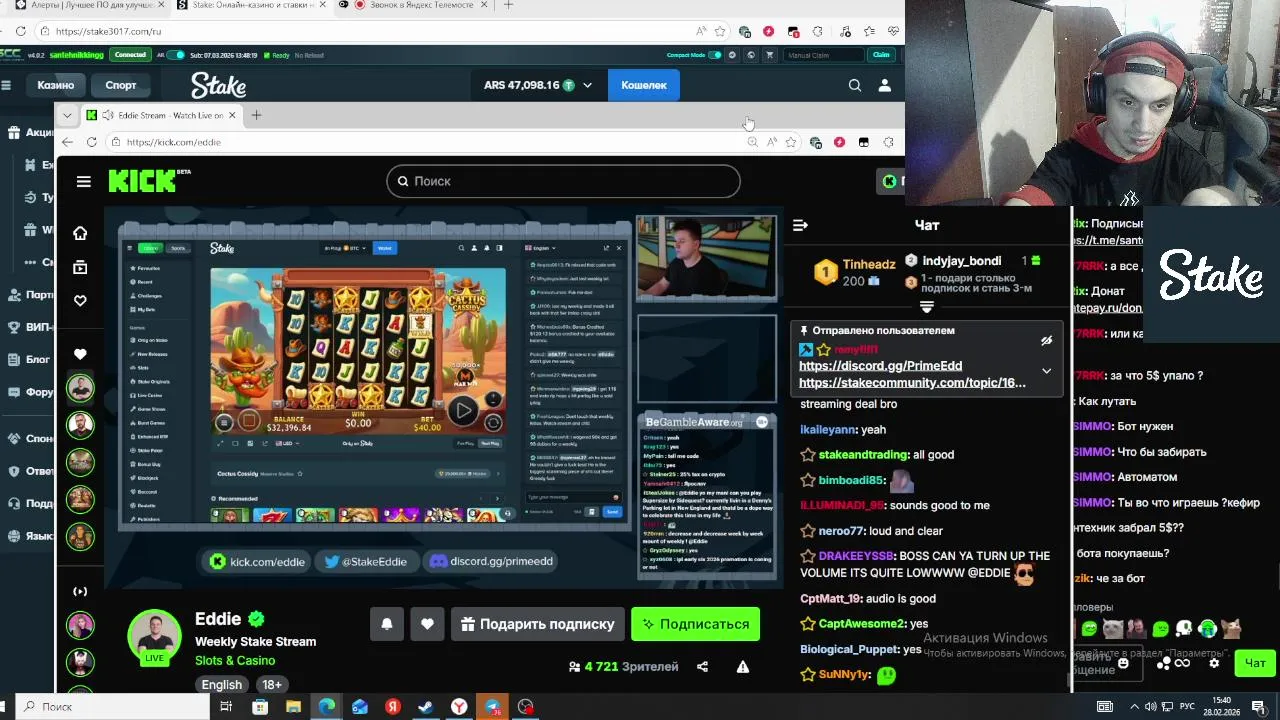Collapse the chat with the arrow-lines icon
The image size is (1280, 720).
tap(800, 225)
